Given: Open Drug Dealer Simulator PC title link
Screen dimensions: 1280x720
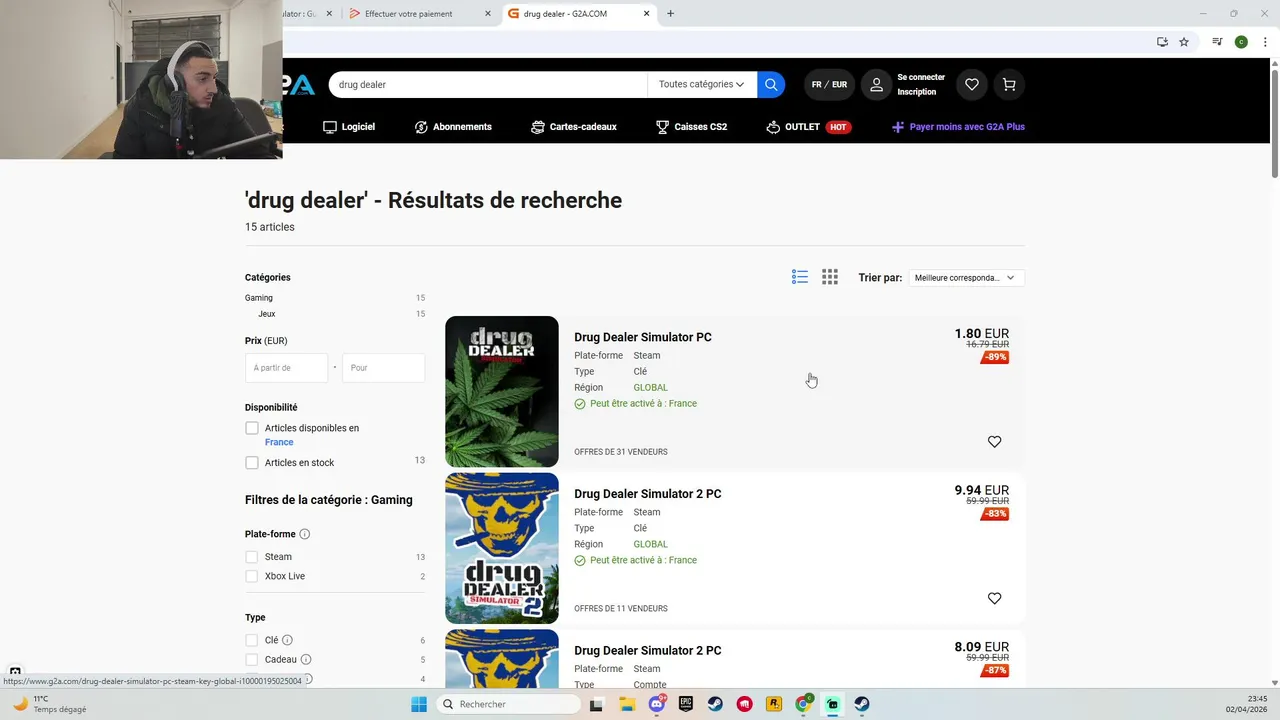Looking at the screenshot, I should [643, 337].
